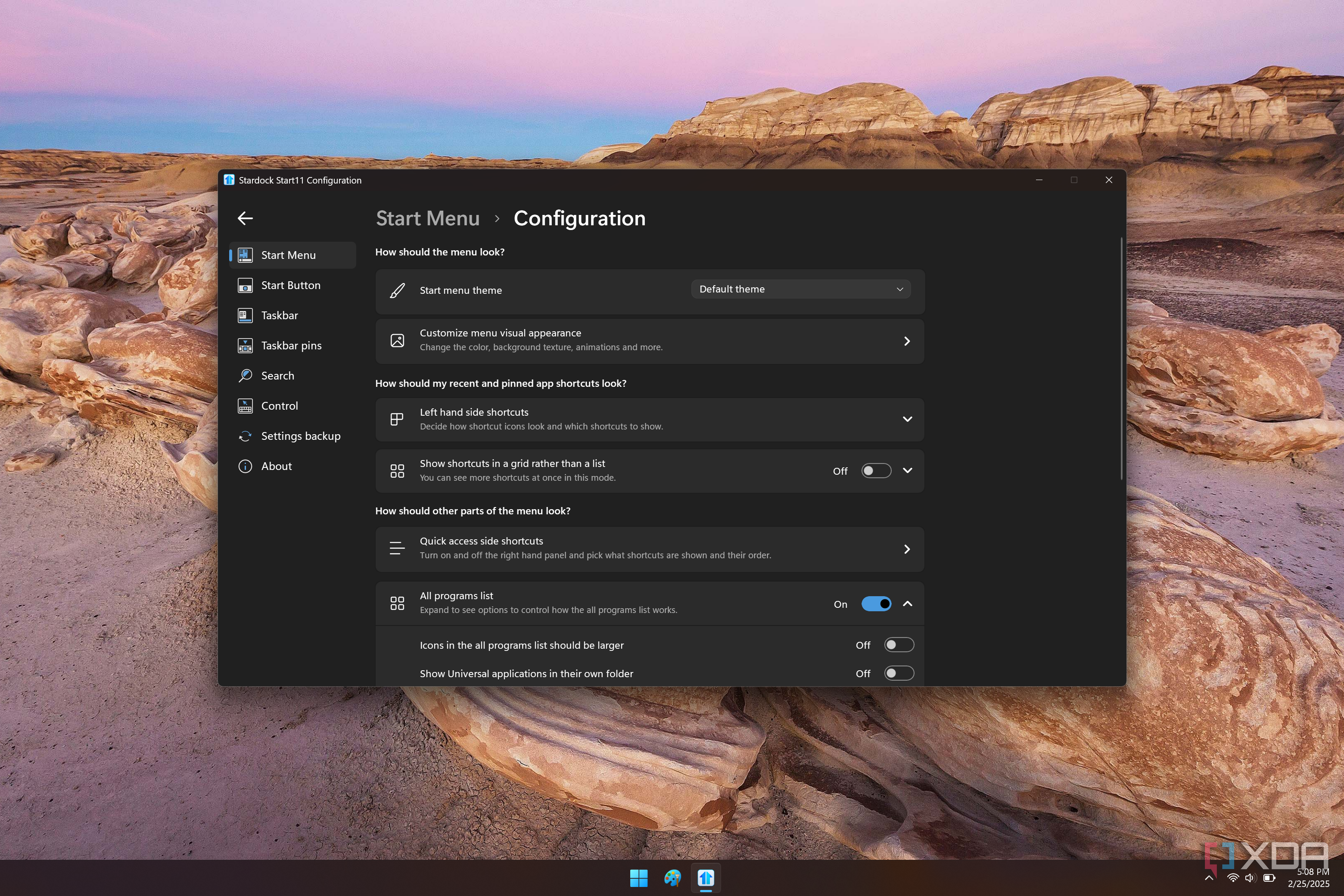Screen dimensions: 1344x896
Task: Open the Start menu theme dropdown
Action: (800, 289)
